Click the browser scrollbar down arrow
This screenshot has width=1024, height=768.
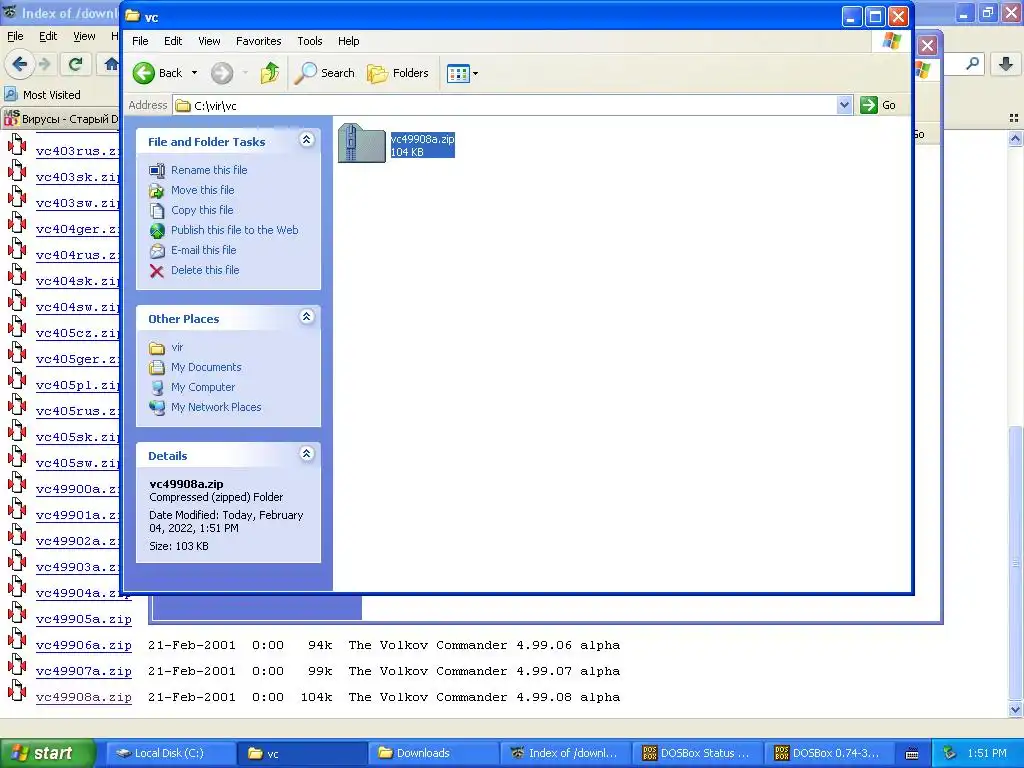(x=1015, y=710)
